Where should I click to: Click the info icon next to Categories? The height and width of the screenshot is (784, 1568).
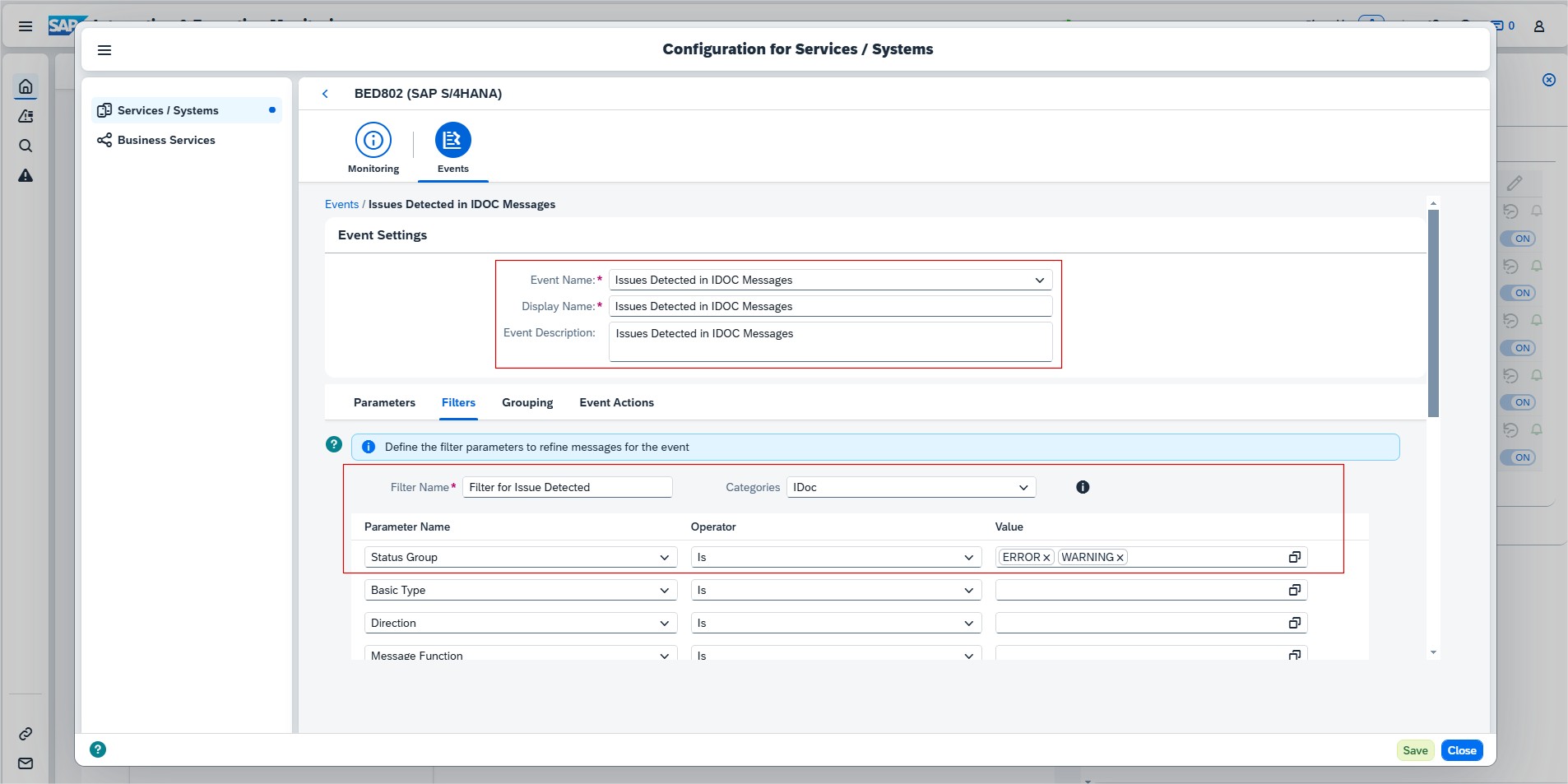(1083, 487)
